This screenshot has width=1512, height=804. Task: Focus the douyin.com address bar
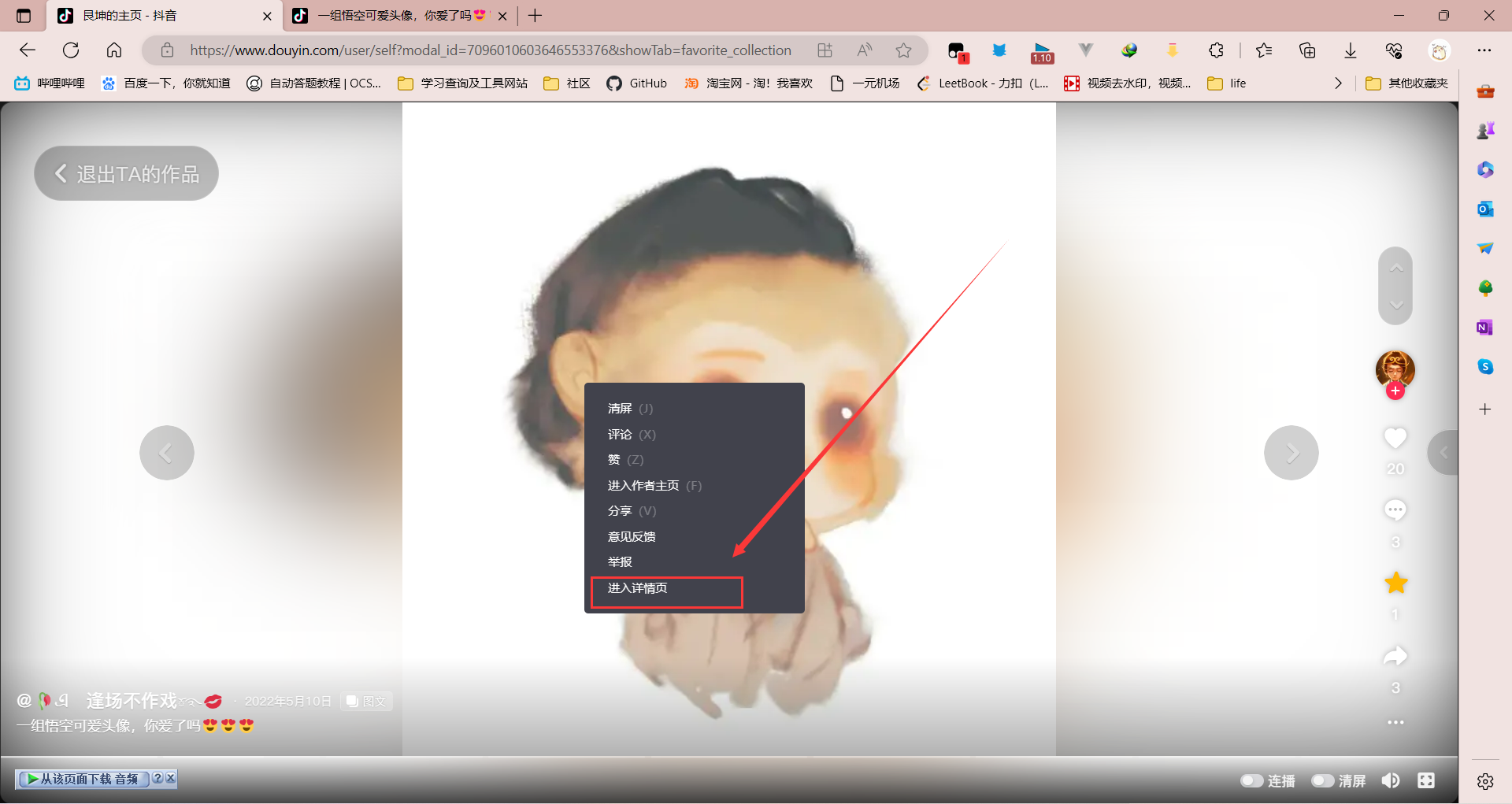(490, 50)
